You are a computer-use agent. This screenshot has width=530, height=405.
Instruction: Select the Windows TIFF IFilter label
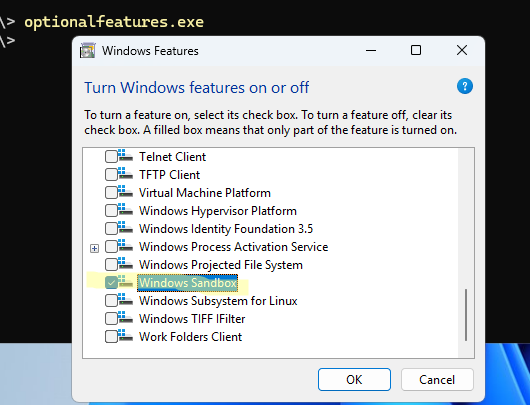(x=192, y=319)
